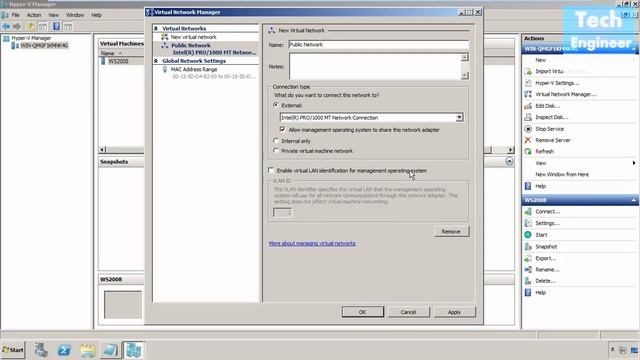Viewport: 640px width, 360px height.
Task: Click the Rename action icon
Action: pyautogui.click(x=528, y=269)
